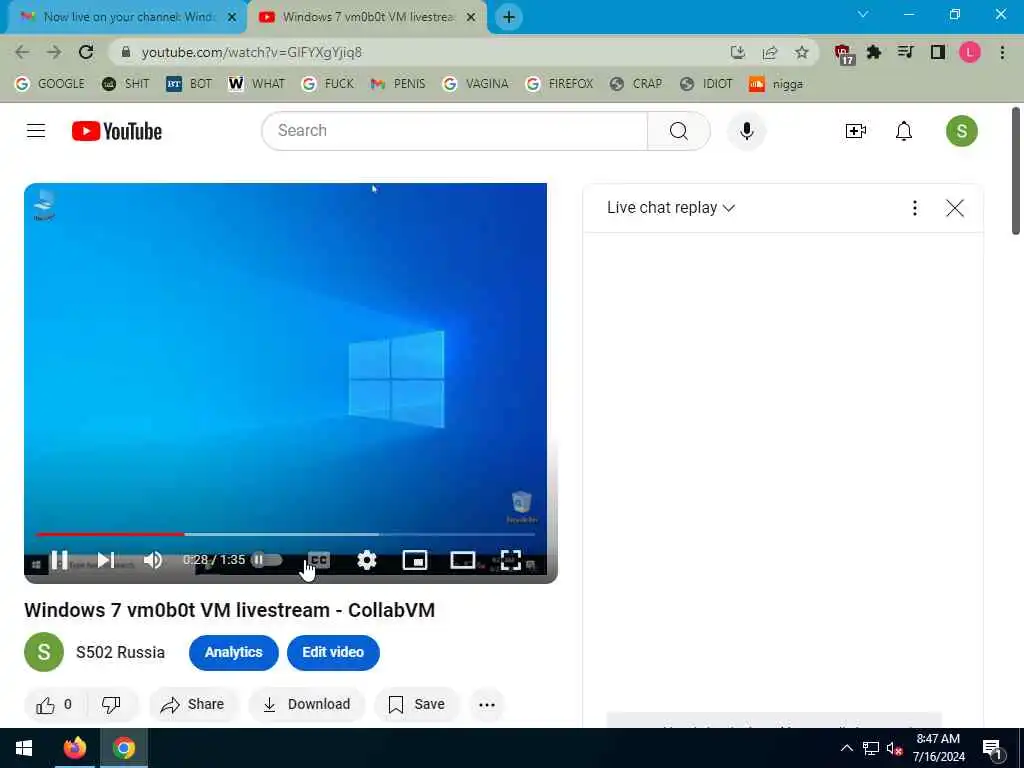Enable the miniplayer mode
The image size is (1024, 768).
click(x=415, y=560)
